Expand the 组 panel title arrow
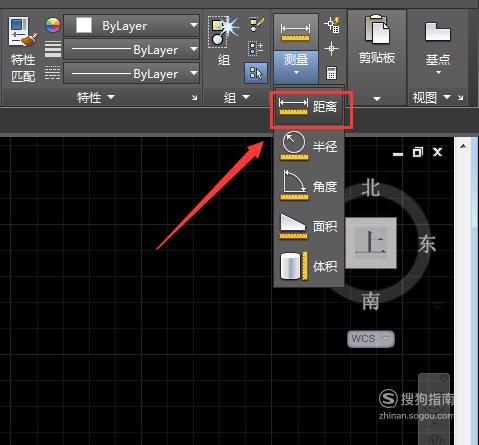Screen dimensions: 479x445 246,97
